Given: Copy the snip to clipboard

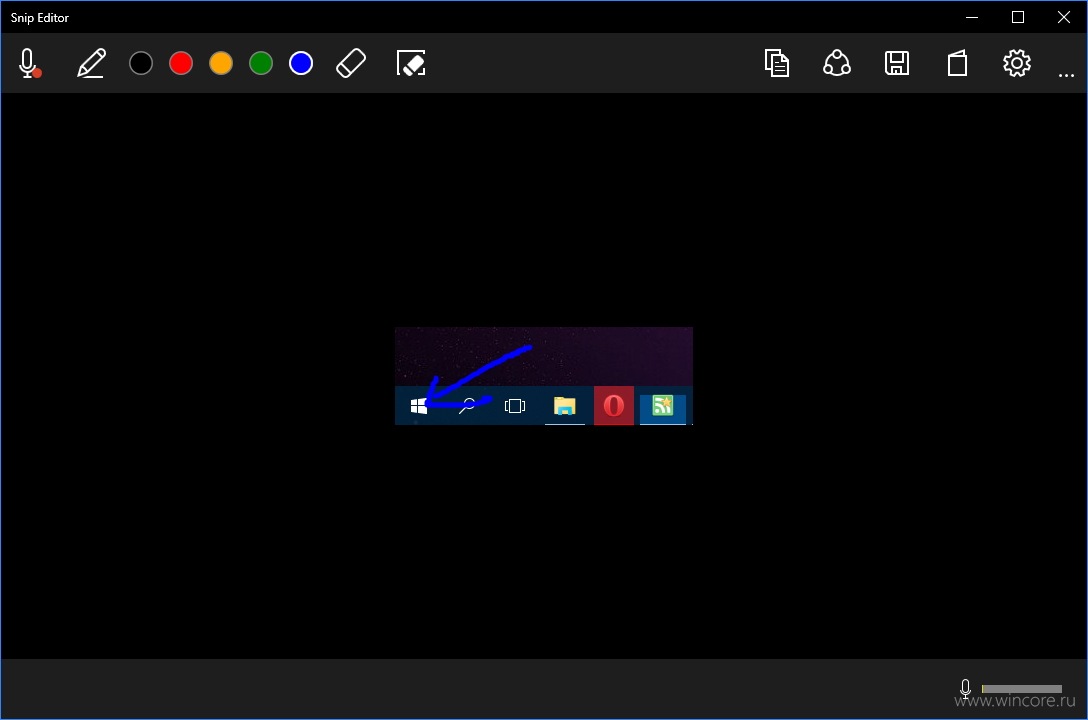Looking at the screenshot, I should [777, 63].
